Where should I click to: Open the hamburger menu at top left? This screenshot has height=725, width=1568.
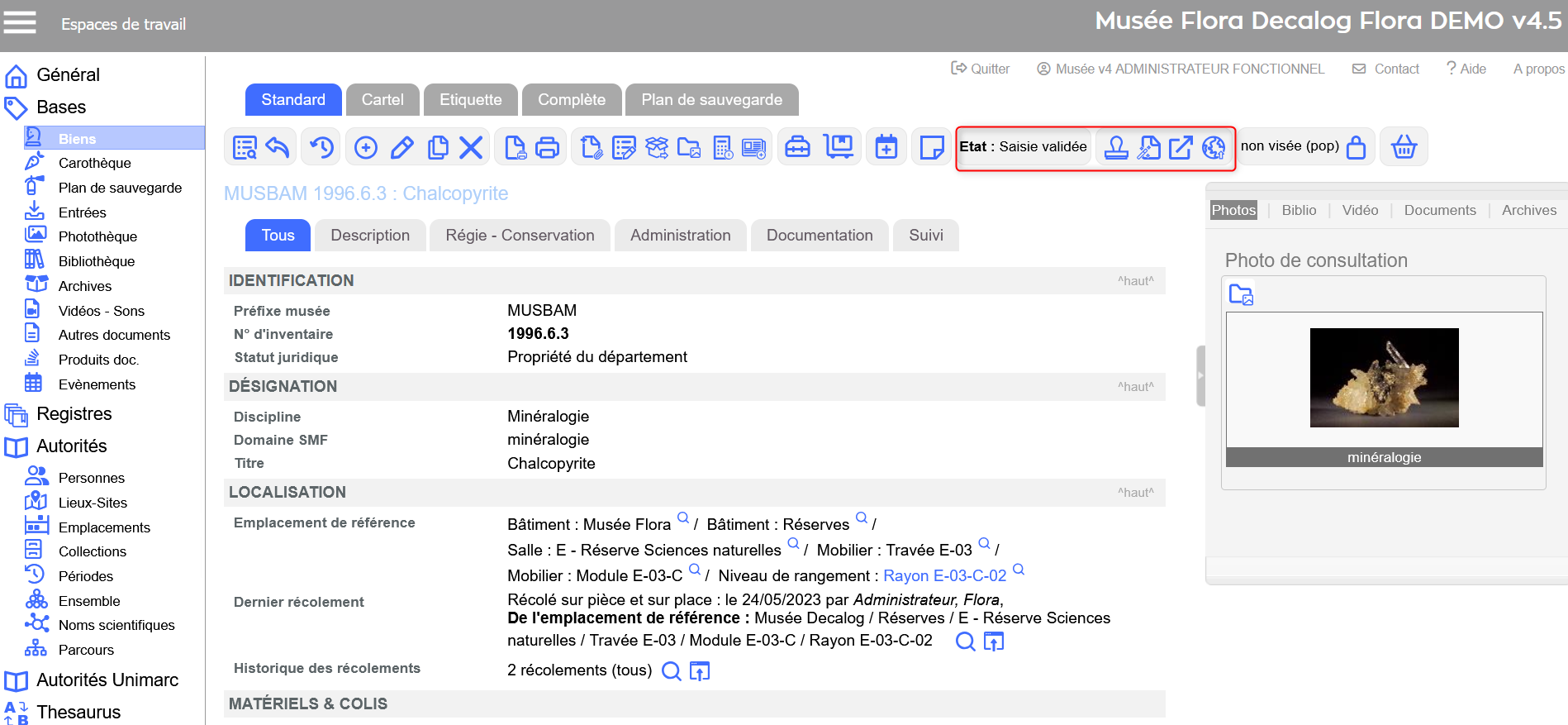pos(20,22)
